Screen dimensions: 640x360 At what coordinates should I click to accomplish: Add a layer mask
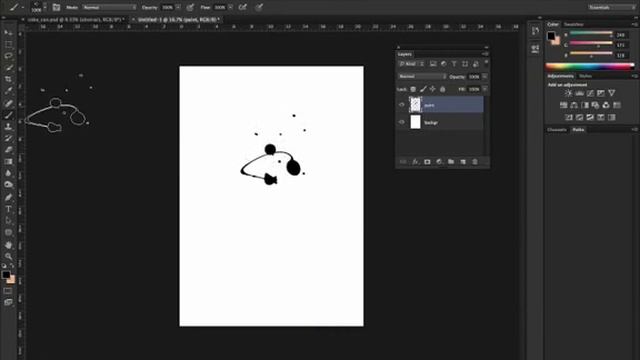coord(427,162)
